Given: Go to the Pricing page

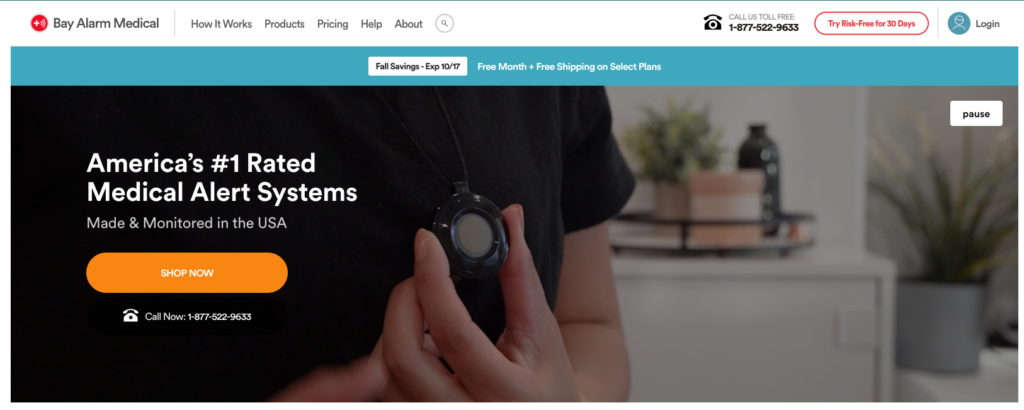Looking at the screenshot, I should click(x=332, y=24).
